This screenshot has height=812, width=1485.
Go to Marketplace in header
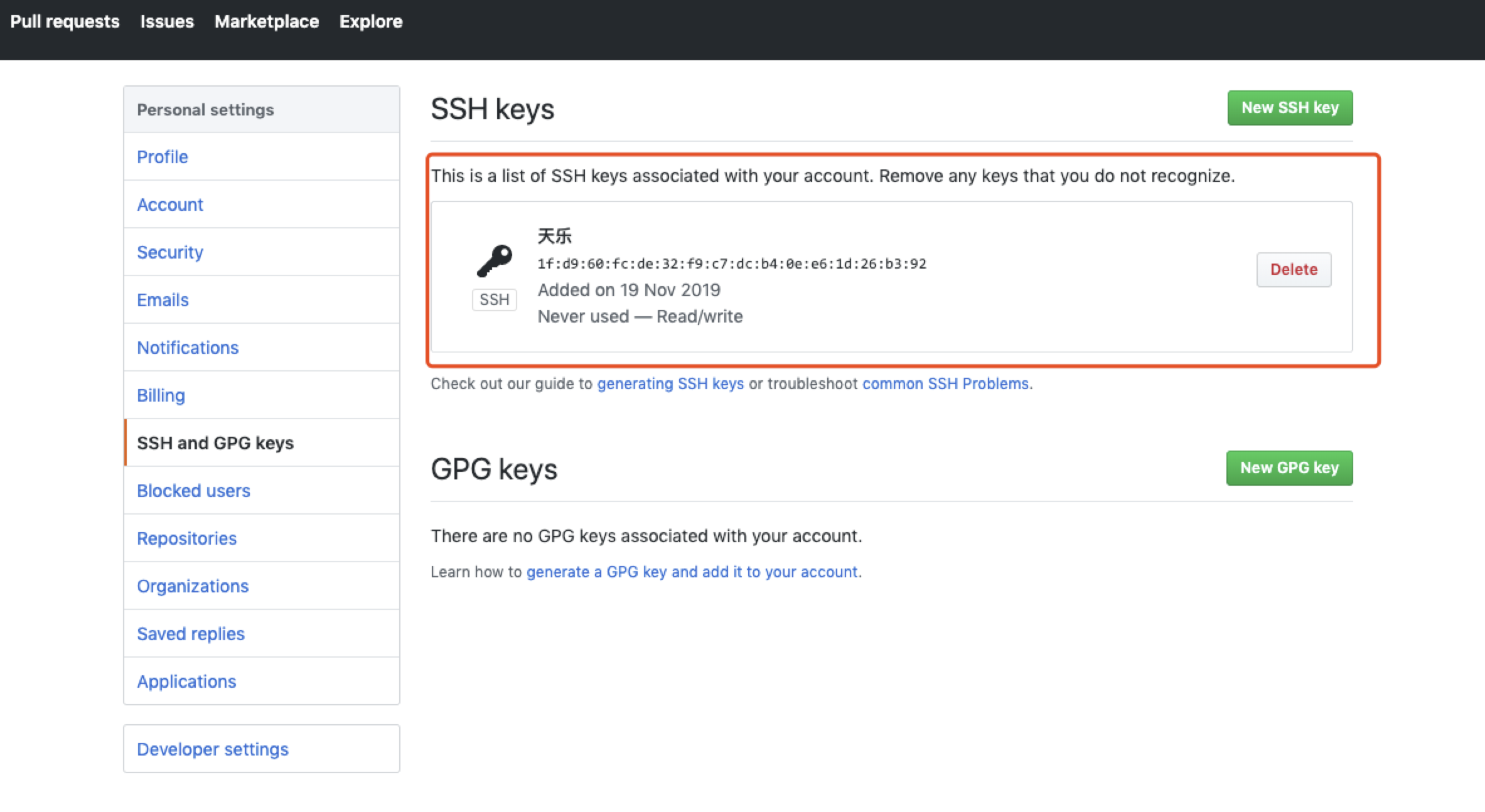point(267,21)
